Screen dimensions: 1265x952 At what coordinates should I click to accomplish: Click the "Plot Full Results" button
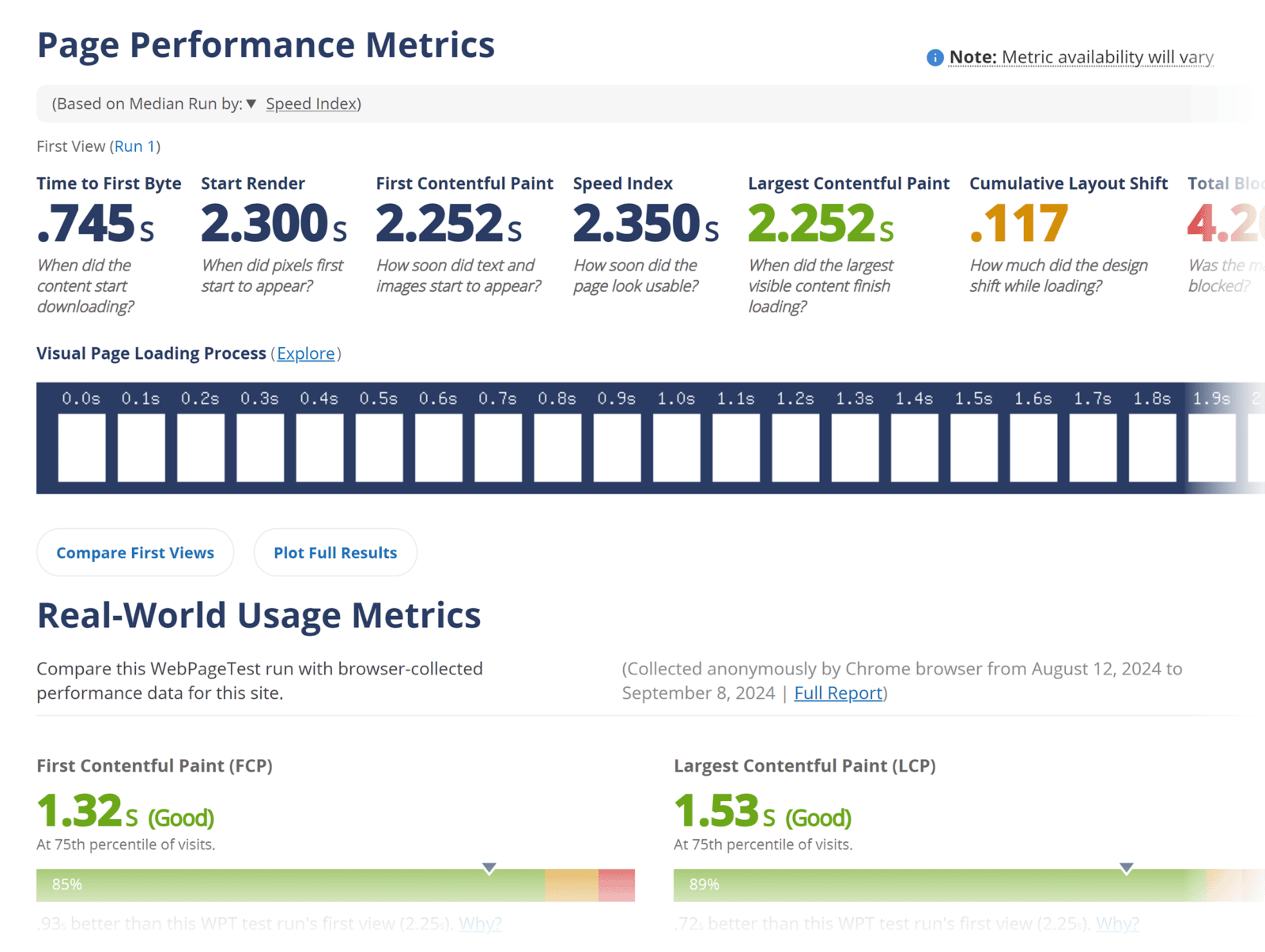[x=335, y=552]
